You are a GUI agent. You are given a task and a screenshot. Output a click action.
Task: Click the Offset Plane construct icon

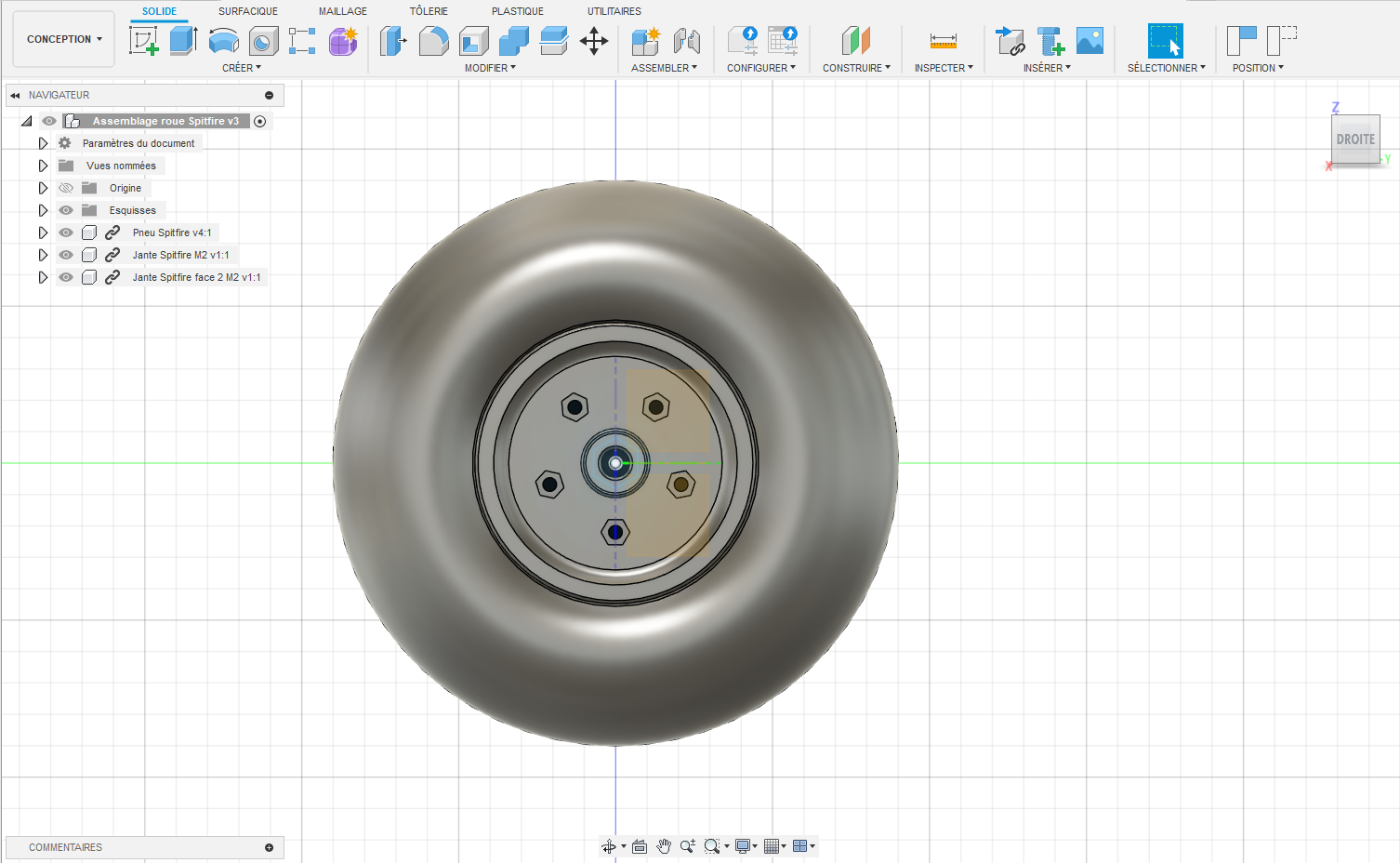tap(856, 41)
